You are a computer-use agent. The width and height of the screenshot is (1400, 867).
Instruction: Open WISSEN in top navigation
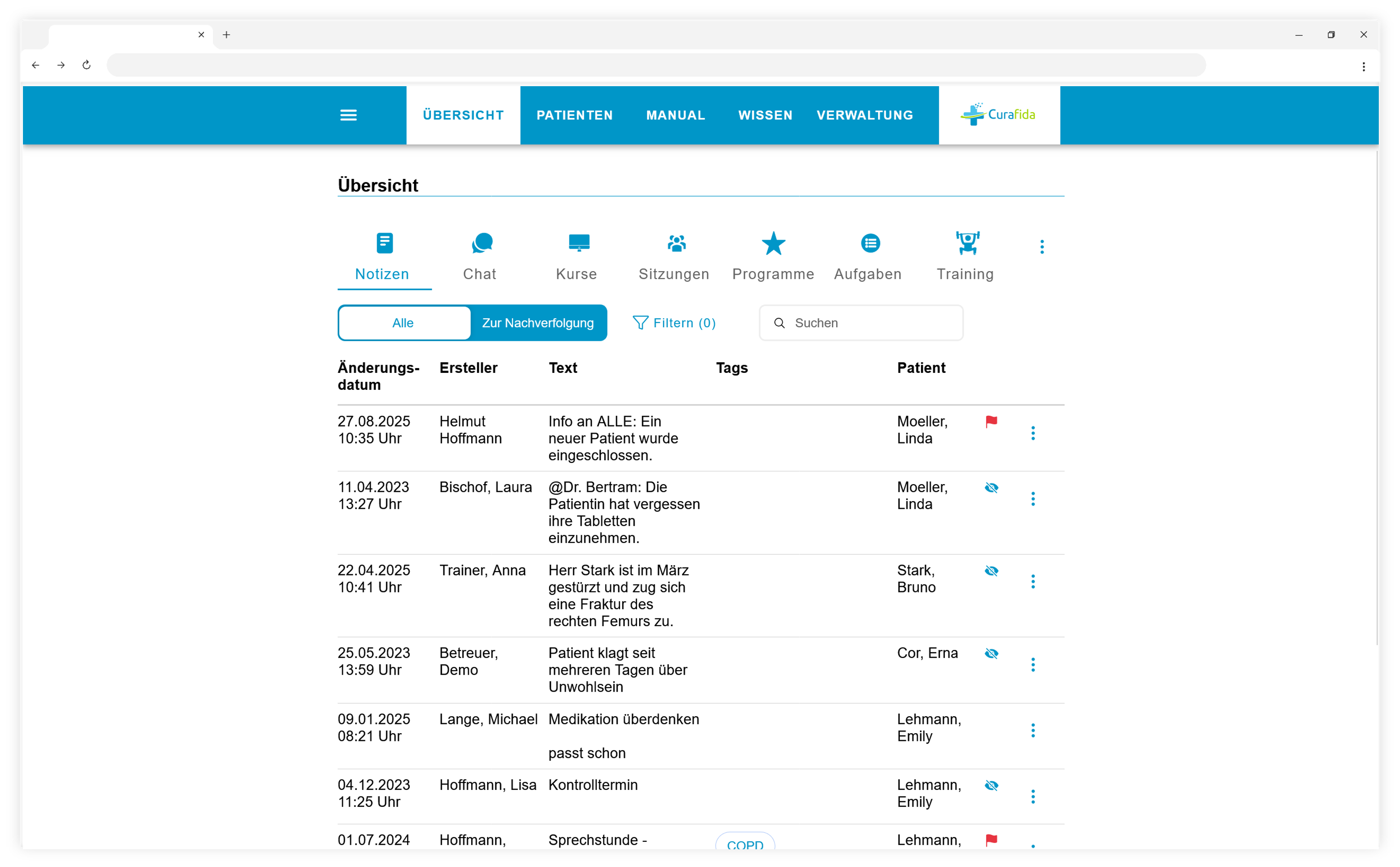click(x=765, y=115)
